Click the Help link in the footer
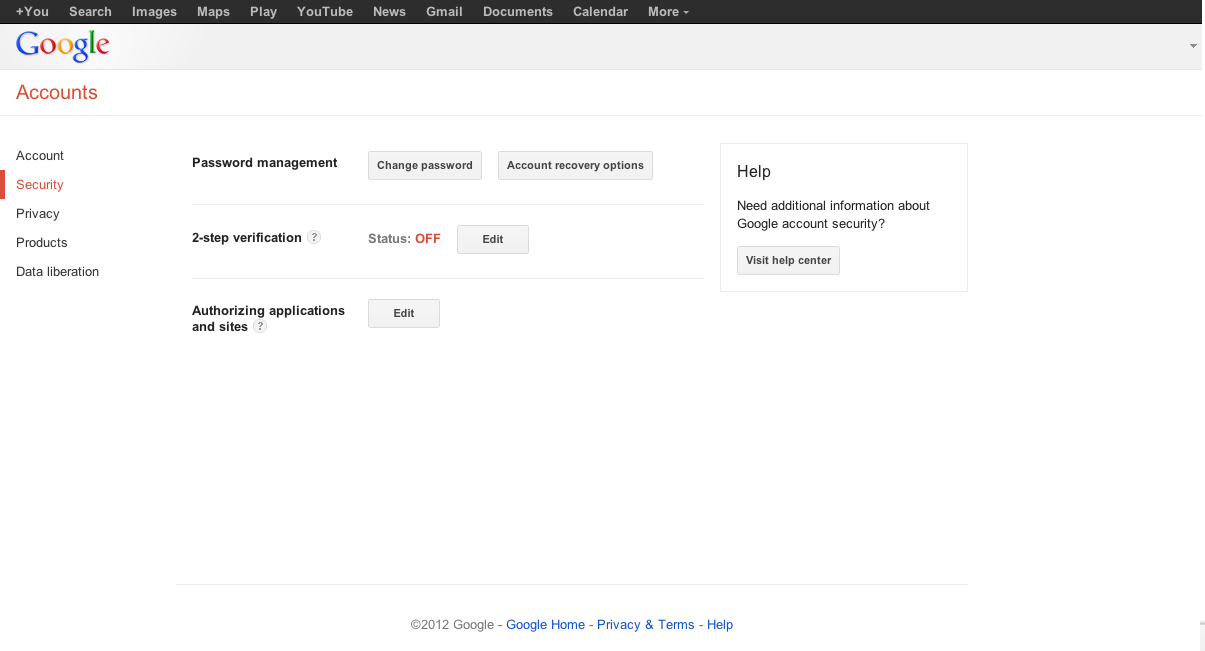The width and height of the screenshot is (1205, 651). coord(720,625)
